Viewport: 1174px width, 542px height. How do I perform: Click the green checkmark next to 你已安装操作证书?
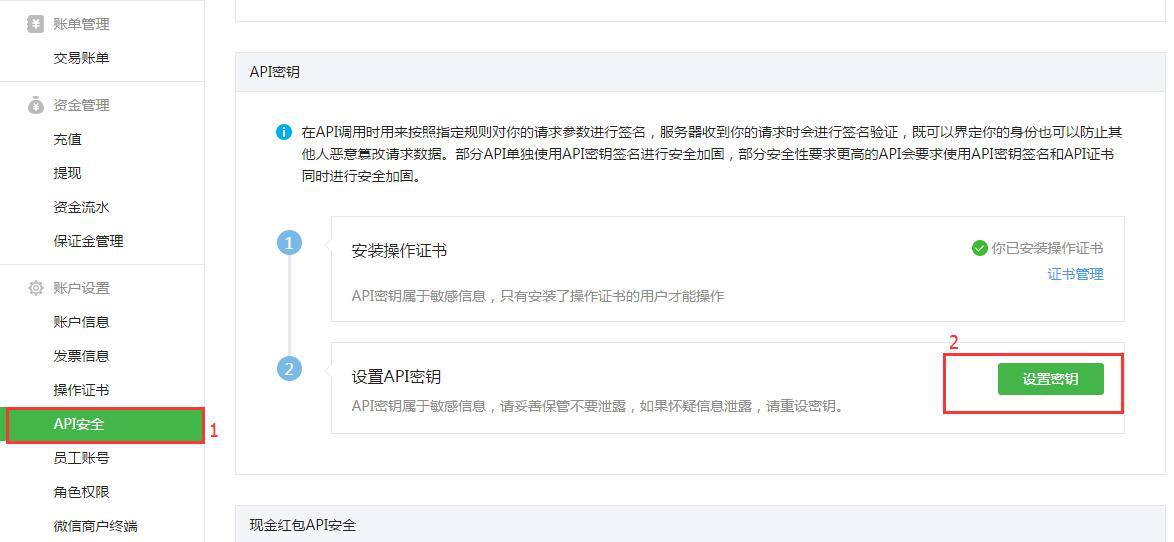[979, 249]
